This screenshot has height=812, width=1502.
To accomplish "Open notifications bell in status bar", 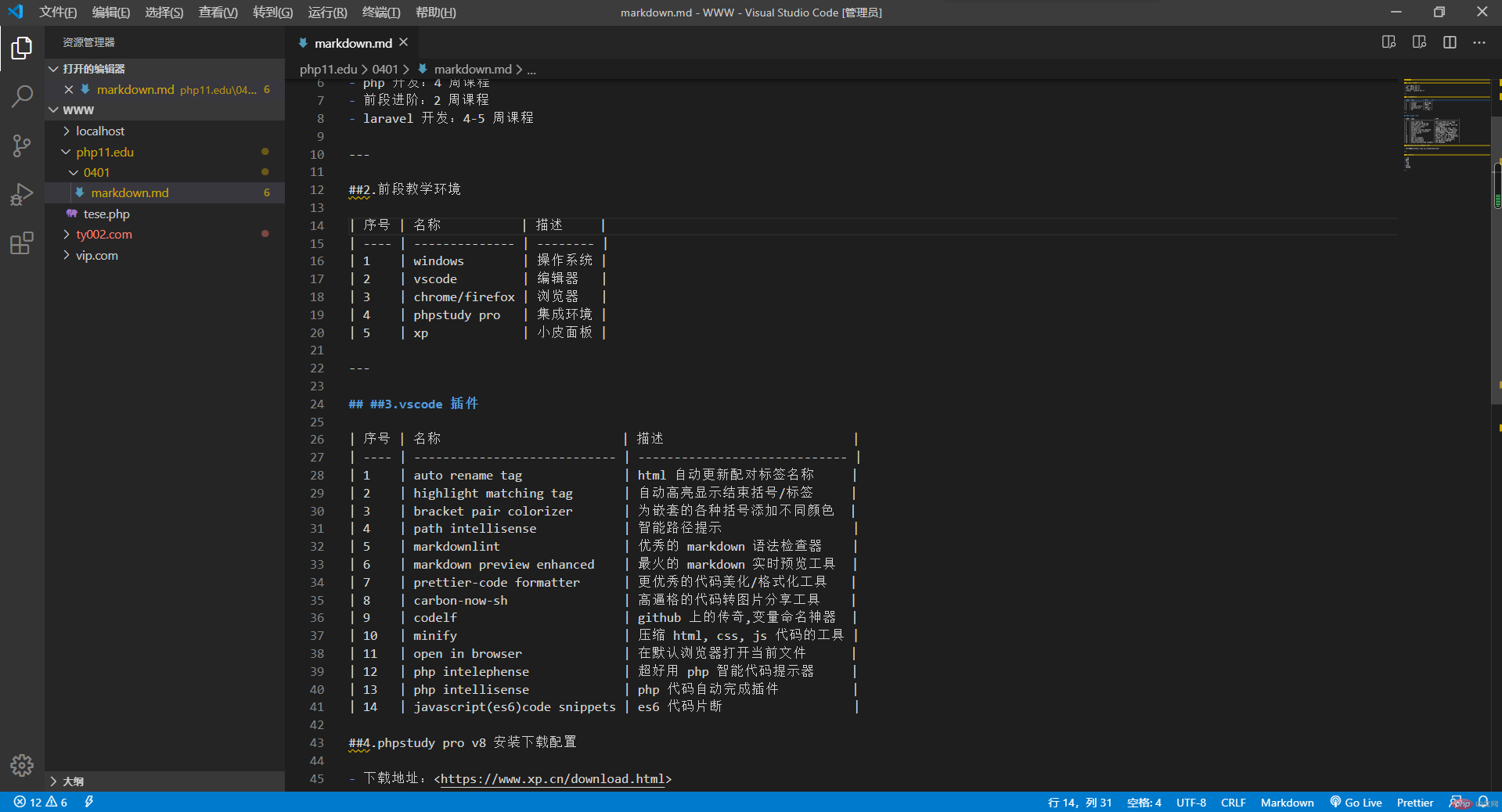I will [1483, 802].
